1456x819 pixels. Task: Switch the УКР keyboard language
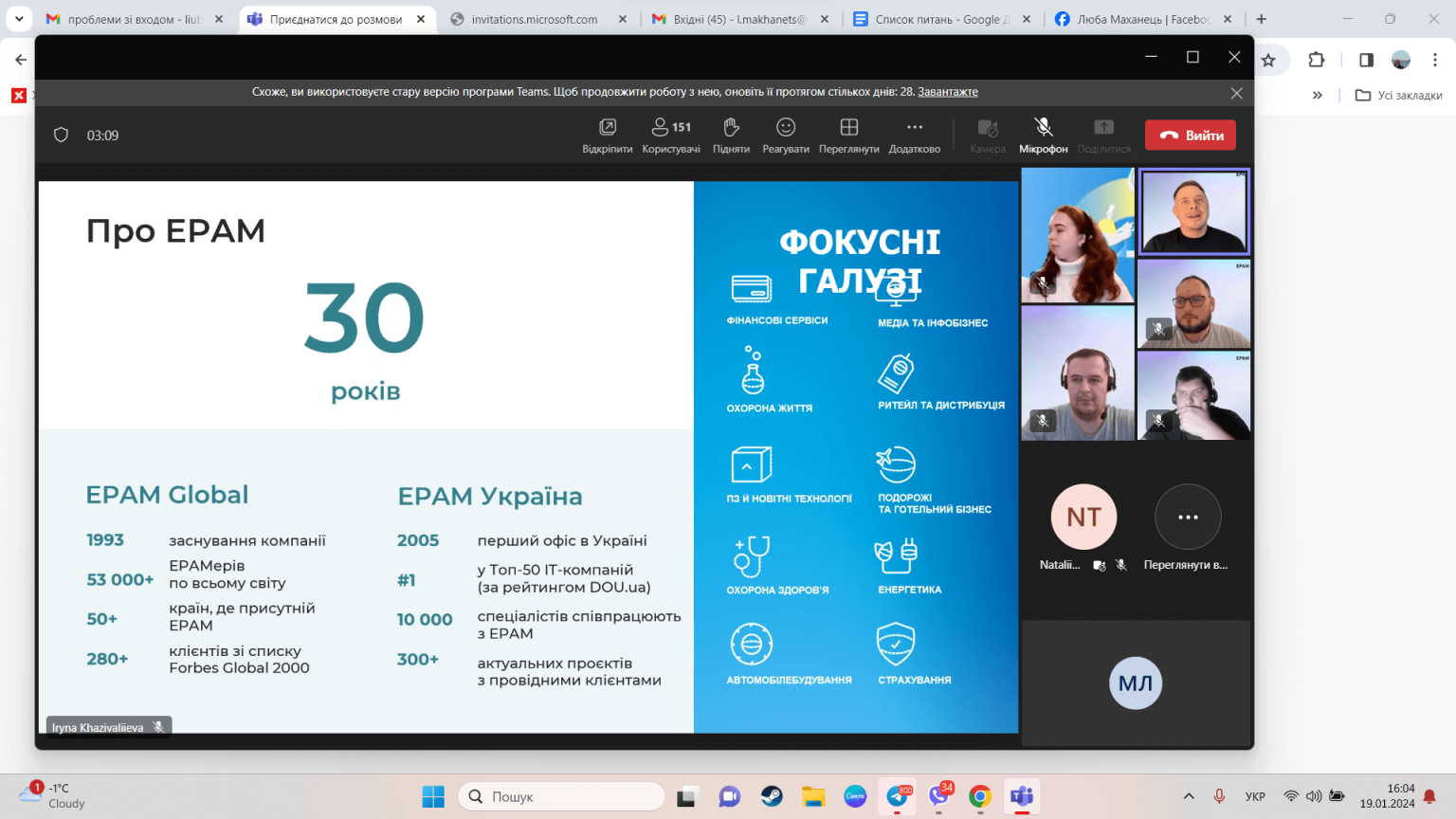tap(1255, 796)
